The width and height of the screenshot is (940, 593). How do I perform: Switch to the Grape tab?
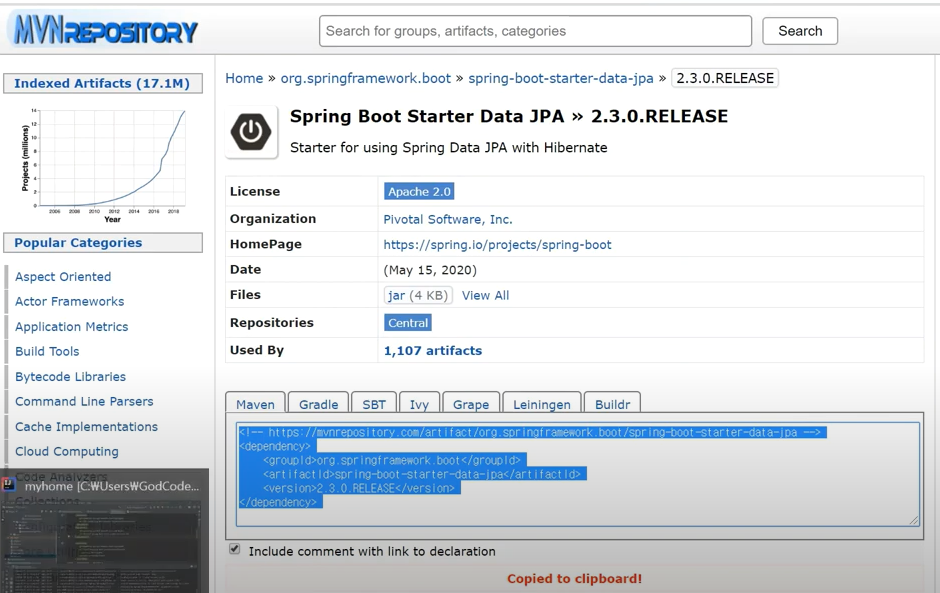click(x=471, y=404)
